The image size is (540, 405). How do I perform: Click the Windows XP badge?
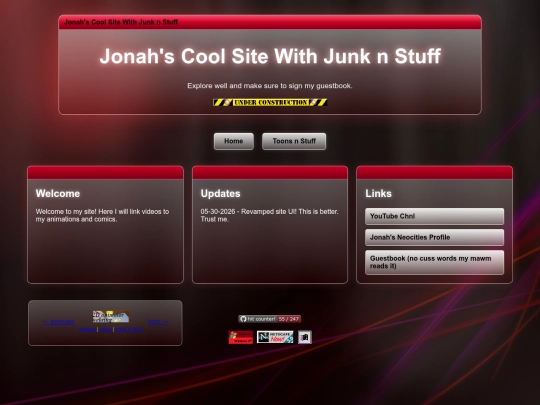click(241, 337)
